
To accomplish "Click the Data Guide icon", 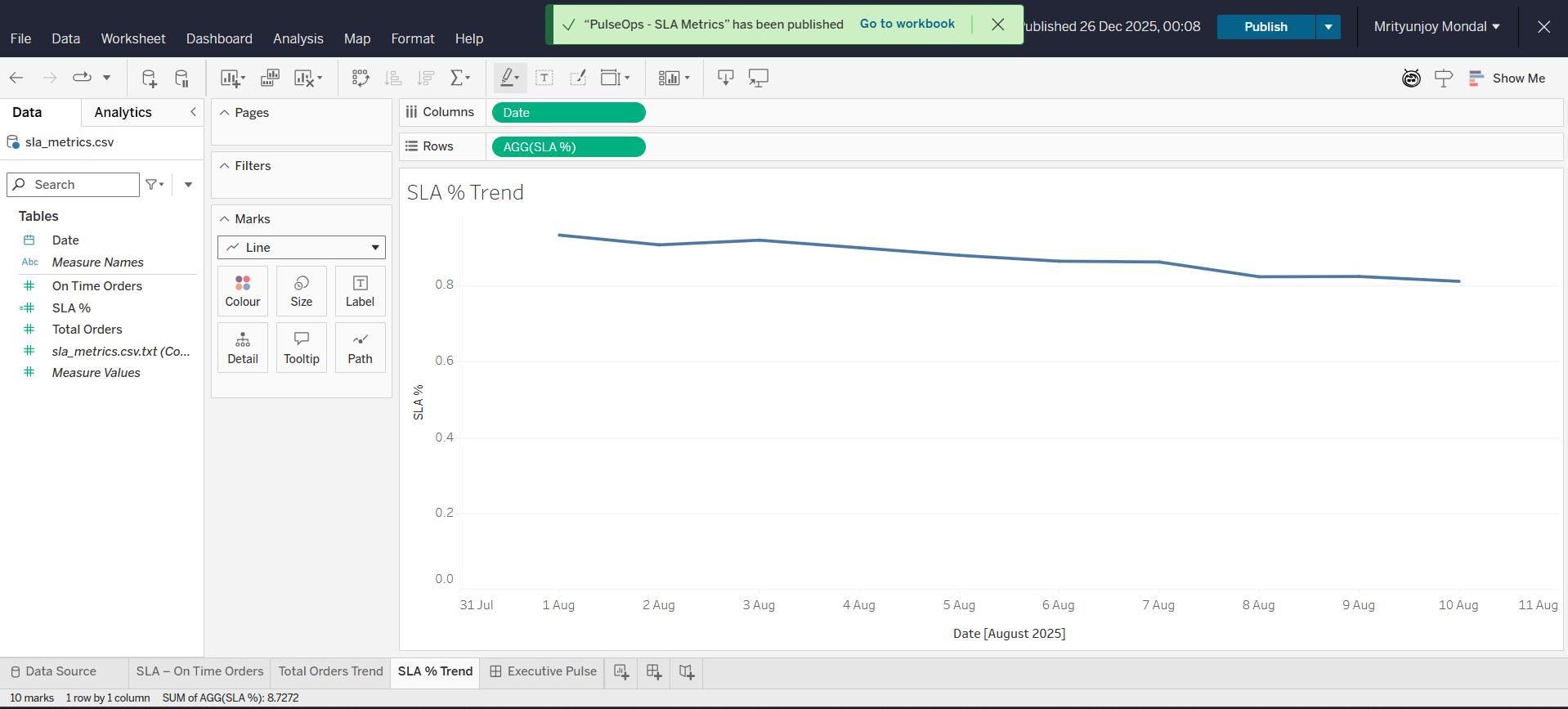I will pos(1411,78).
